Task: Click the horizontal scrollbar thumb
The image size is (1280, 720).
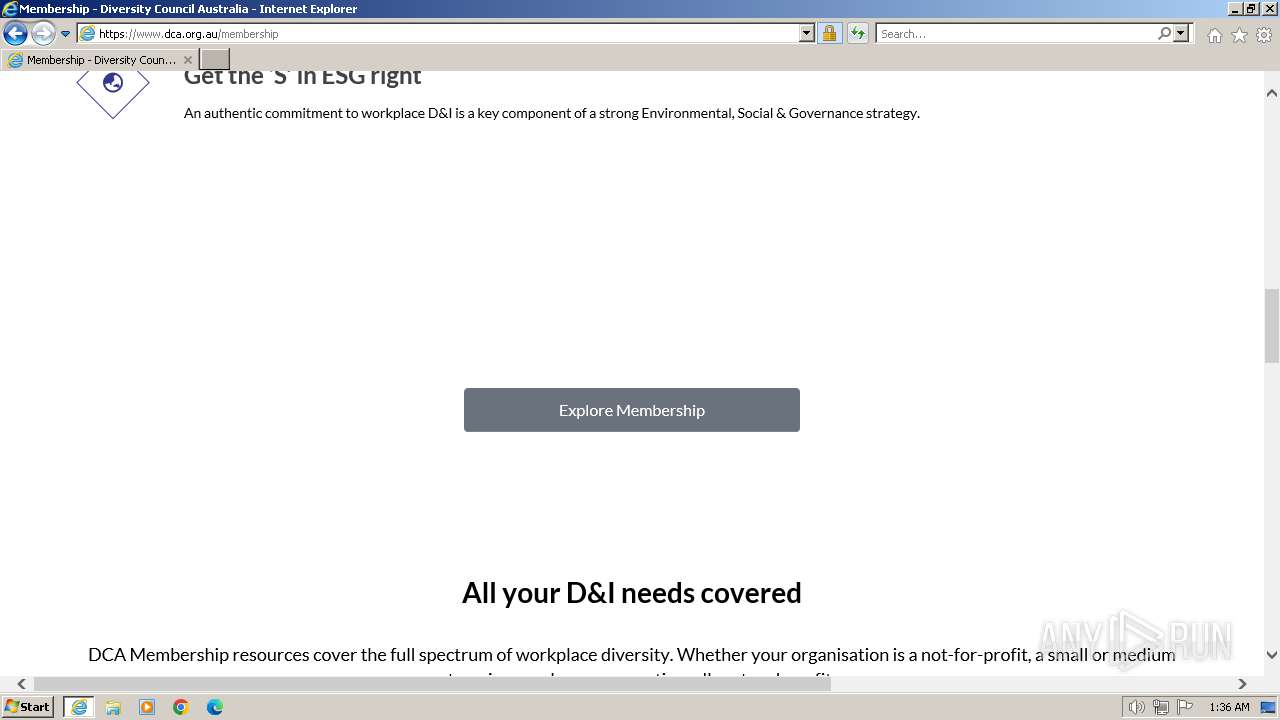Action: click(432, 684)
